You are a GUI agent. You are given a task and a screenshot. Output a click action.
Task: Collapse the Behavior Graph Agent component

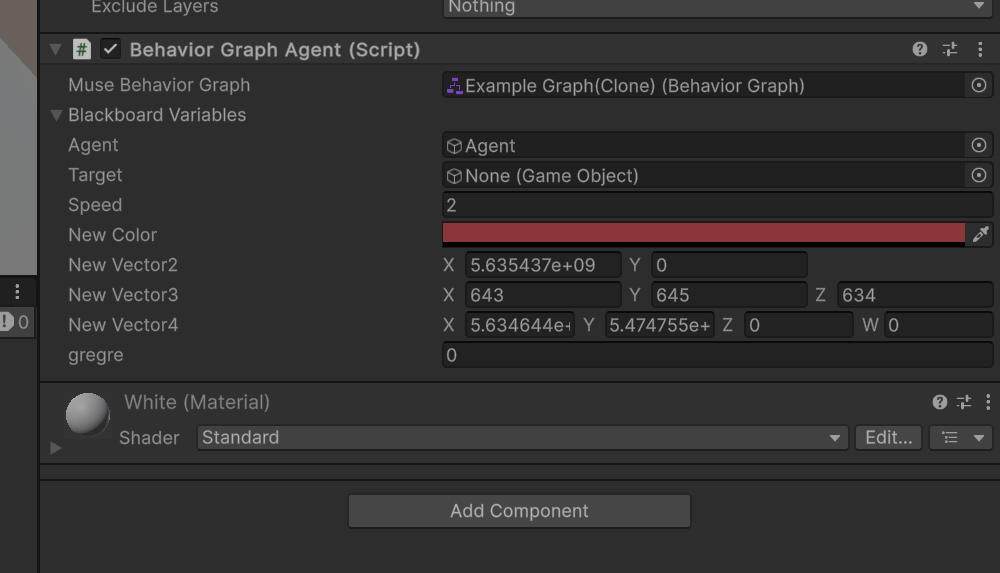[x=55, y=49]
